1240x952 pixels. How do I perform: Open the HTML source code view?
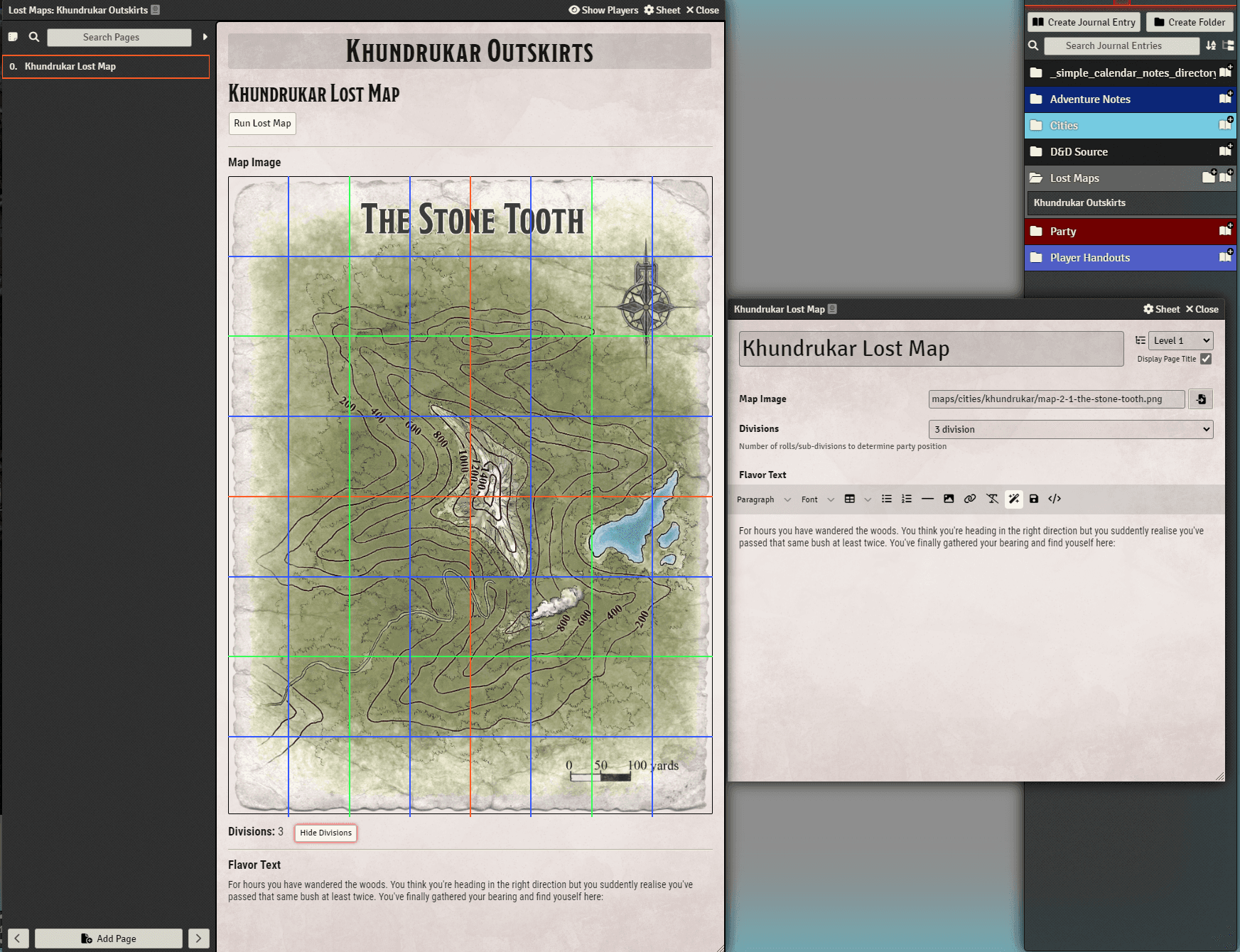coord(1055,499)
